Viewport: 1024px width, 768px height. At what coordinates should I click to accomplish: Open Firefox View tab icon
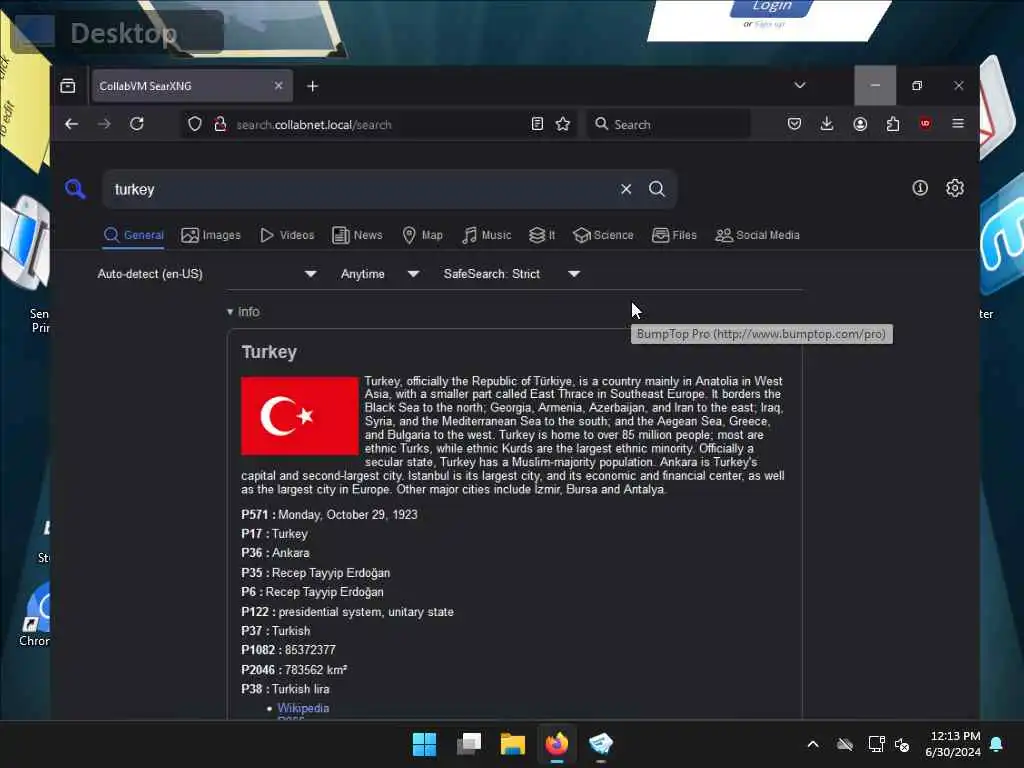(x=68, y=86)
